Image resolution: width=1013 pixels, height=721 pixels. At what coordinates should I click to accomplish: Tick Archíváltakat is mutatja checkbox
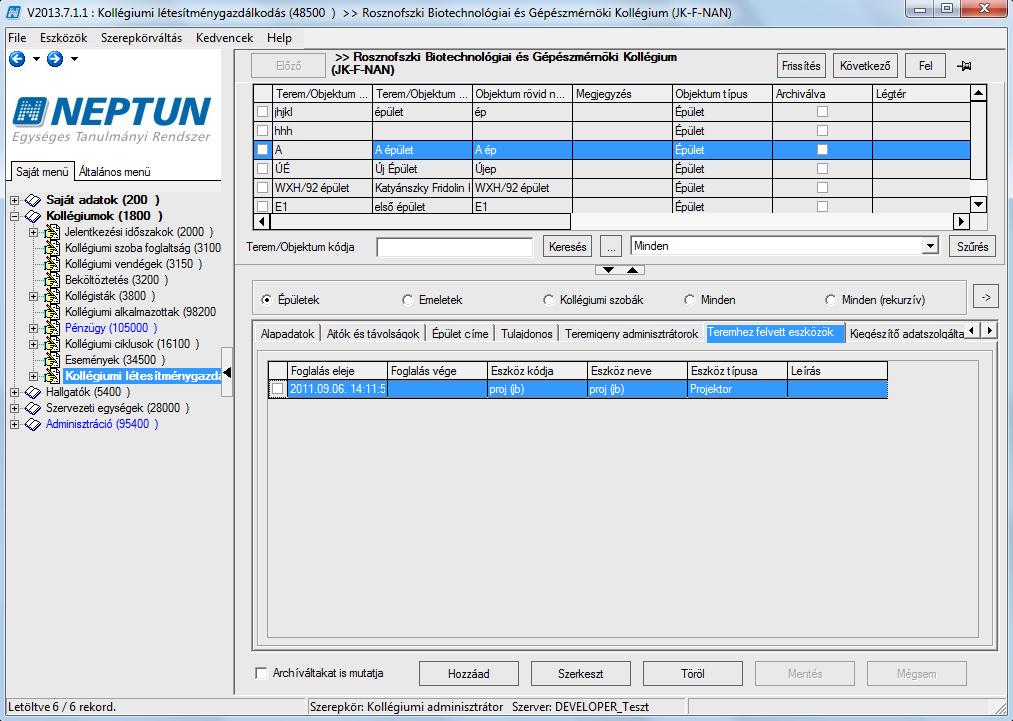(x=261, y=673)
